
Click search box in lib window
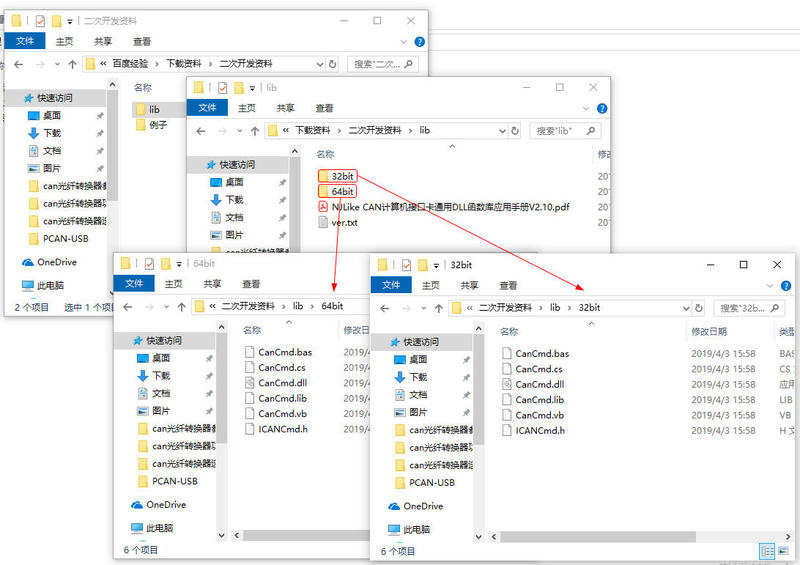pyautogui.click(x=565, y=131)
